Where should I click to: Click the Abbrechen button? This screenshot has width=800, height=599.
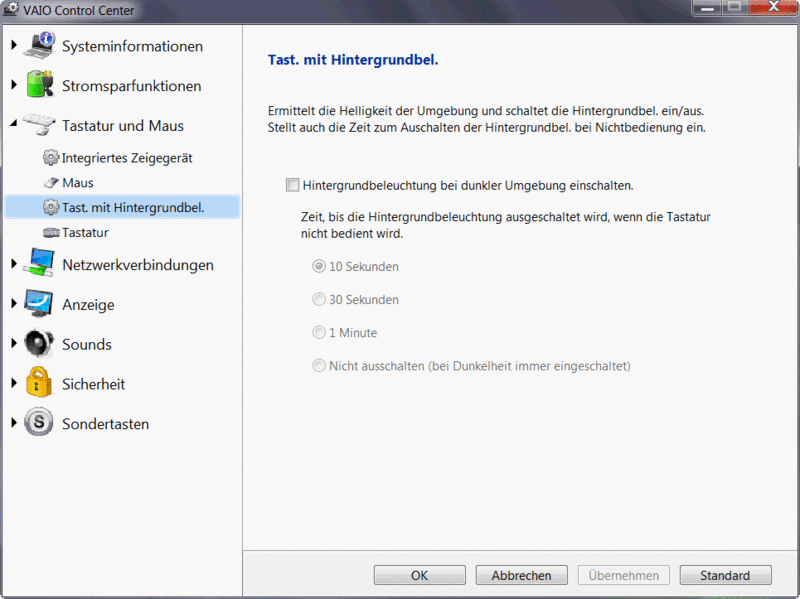(521, 576)
